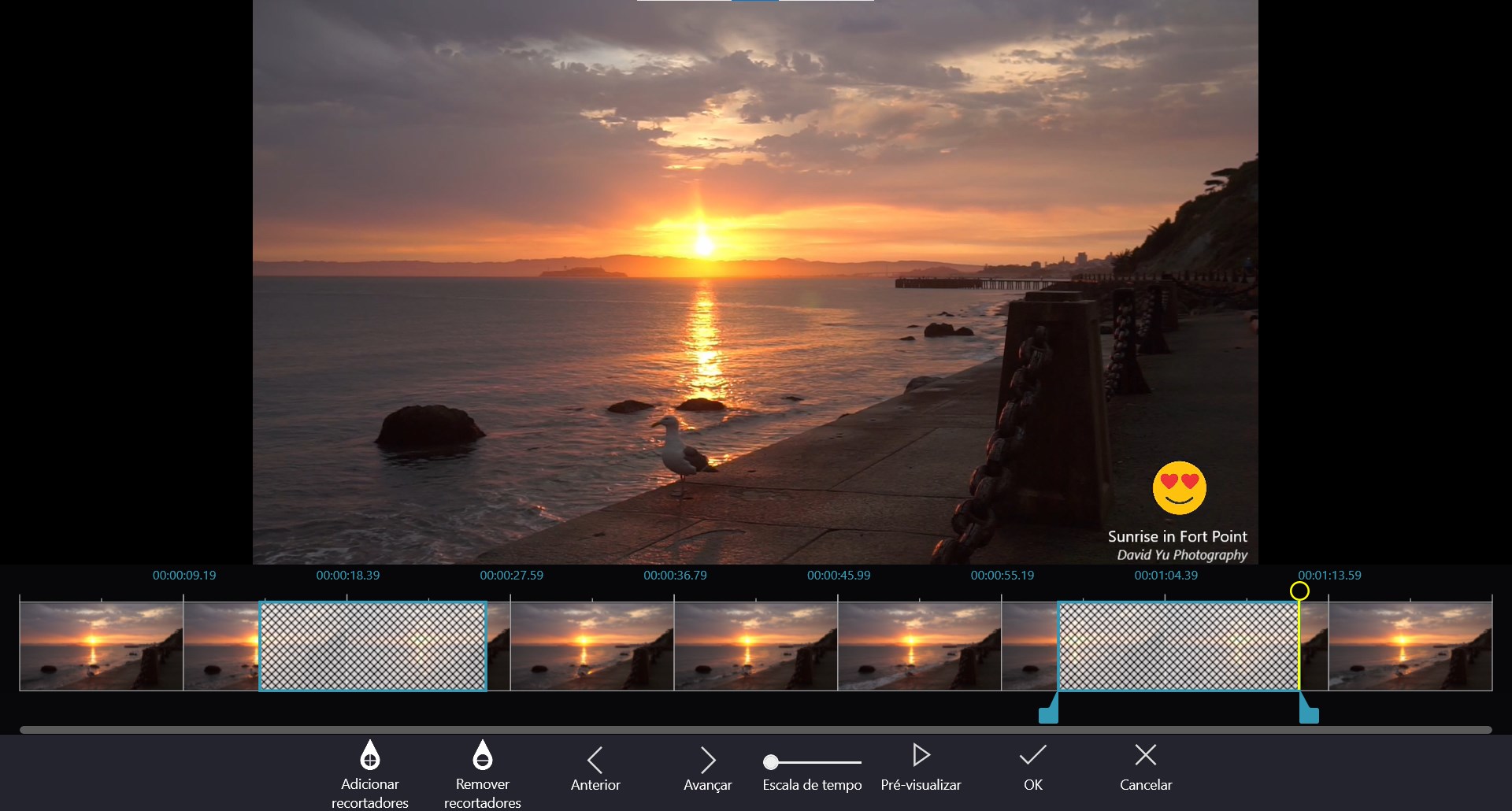This screenshot has height=811, width=1512.
Task: Click the 00:00:55.19 timestamp label
Action: [x=1002, y=576]
